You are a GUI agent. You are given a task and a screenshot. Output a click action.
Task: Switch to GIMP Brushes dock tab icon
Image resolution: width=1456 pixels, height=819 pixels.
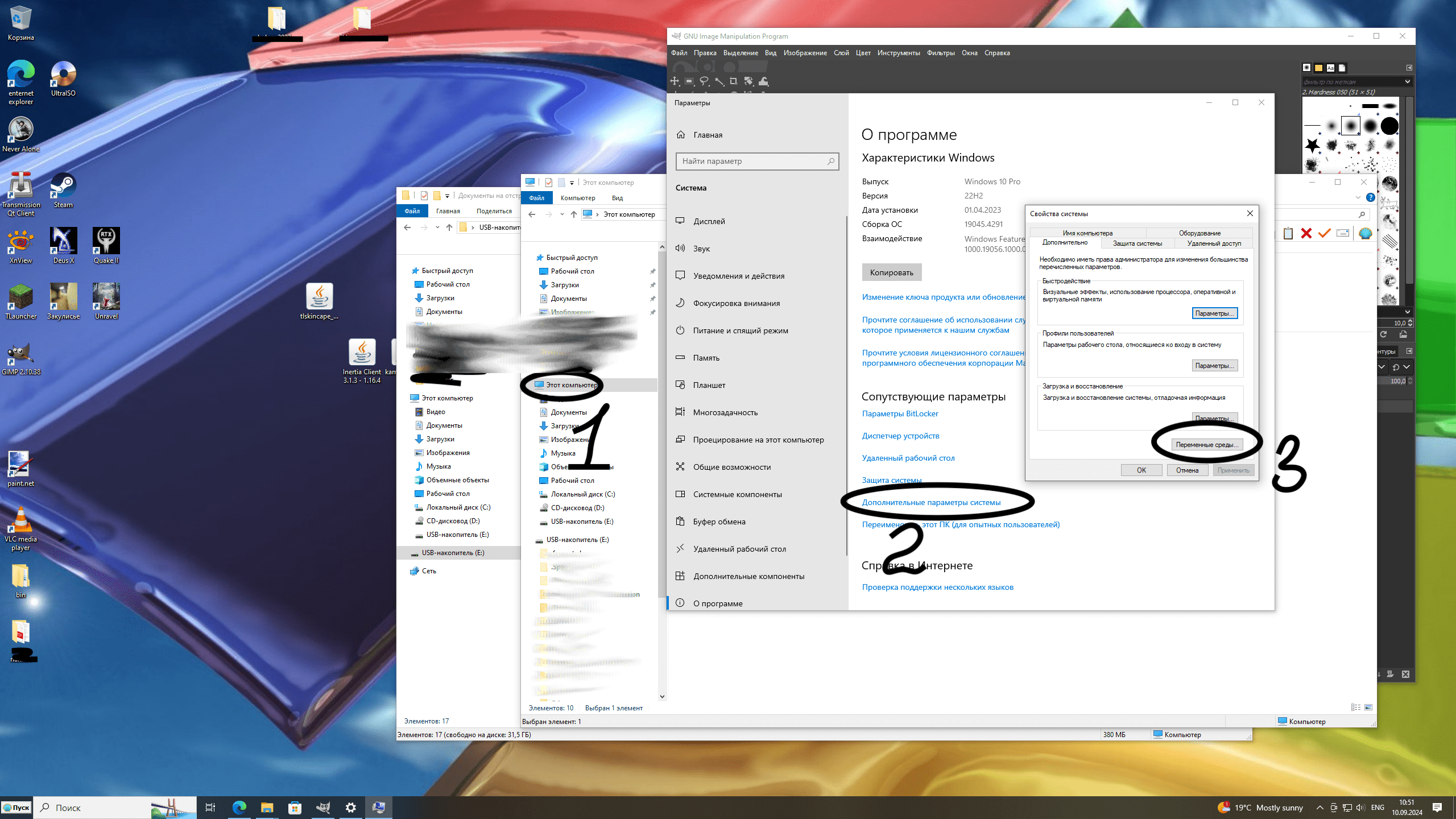[1307, 68]
